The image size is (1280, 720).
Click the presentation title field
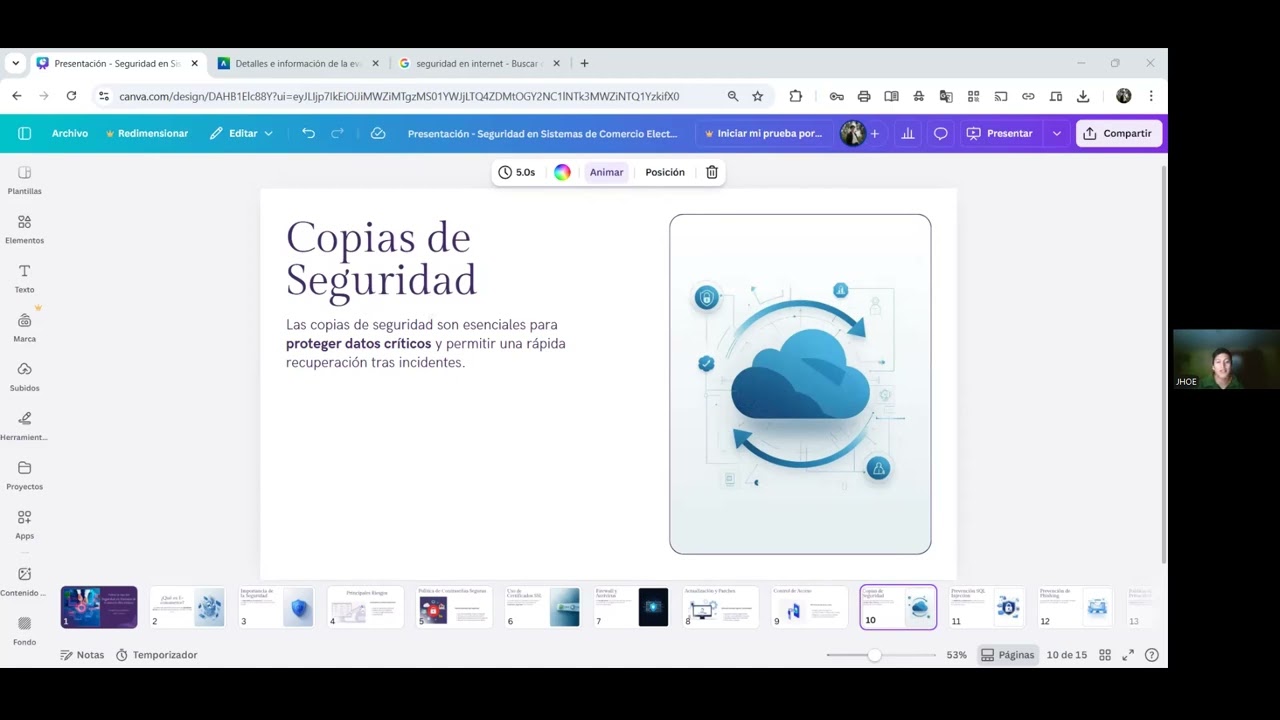click(542, 133)
